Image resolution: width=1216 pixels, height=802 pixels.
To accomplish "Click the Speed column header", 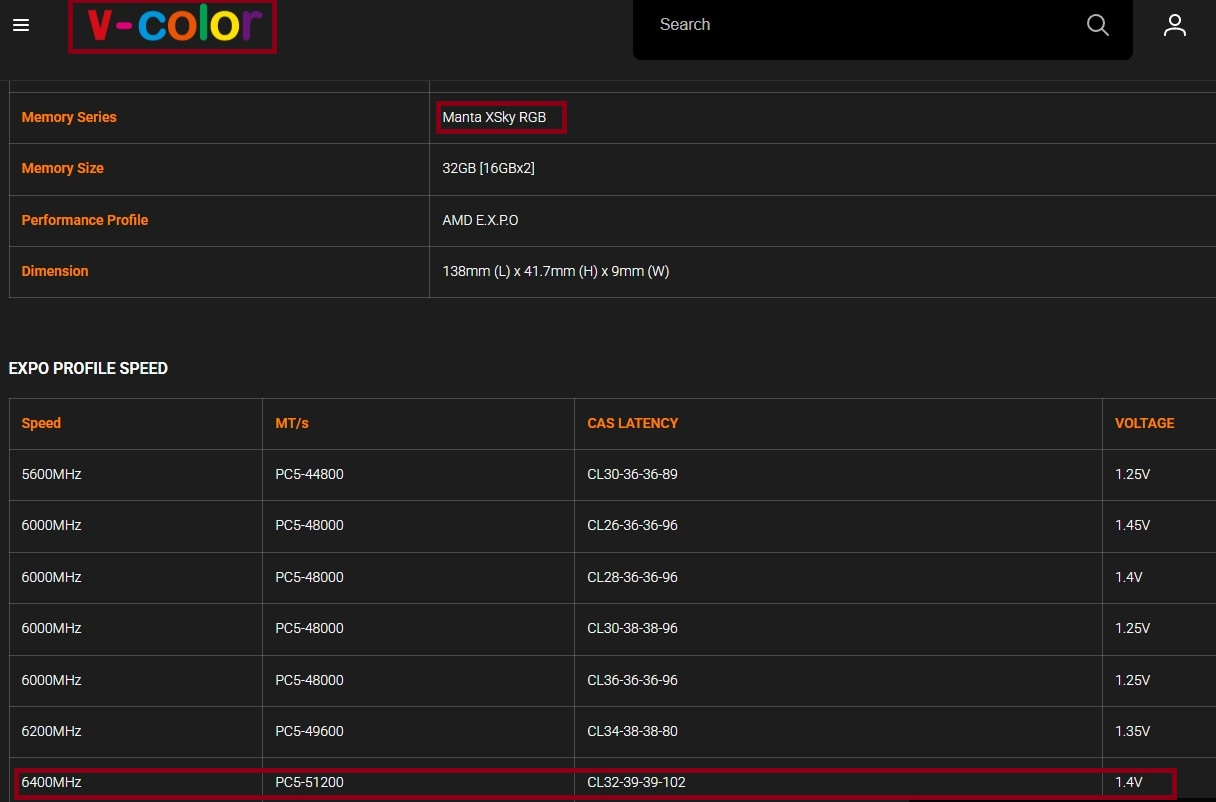I will click(41, 423).
